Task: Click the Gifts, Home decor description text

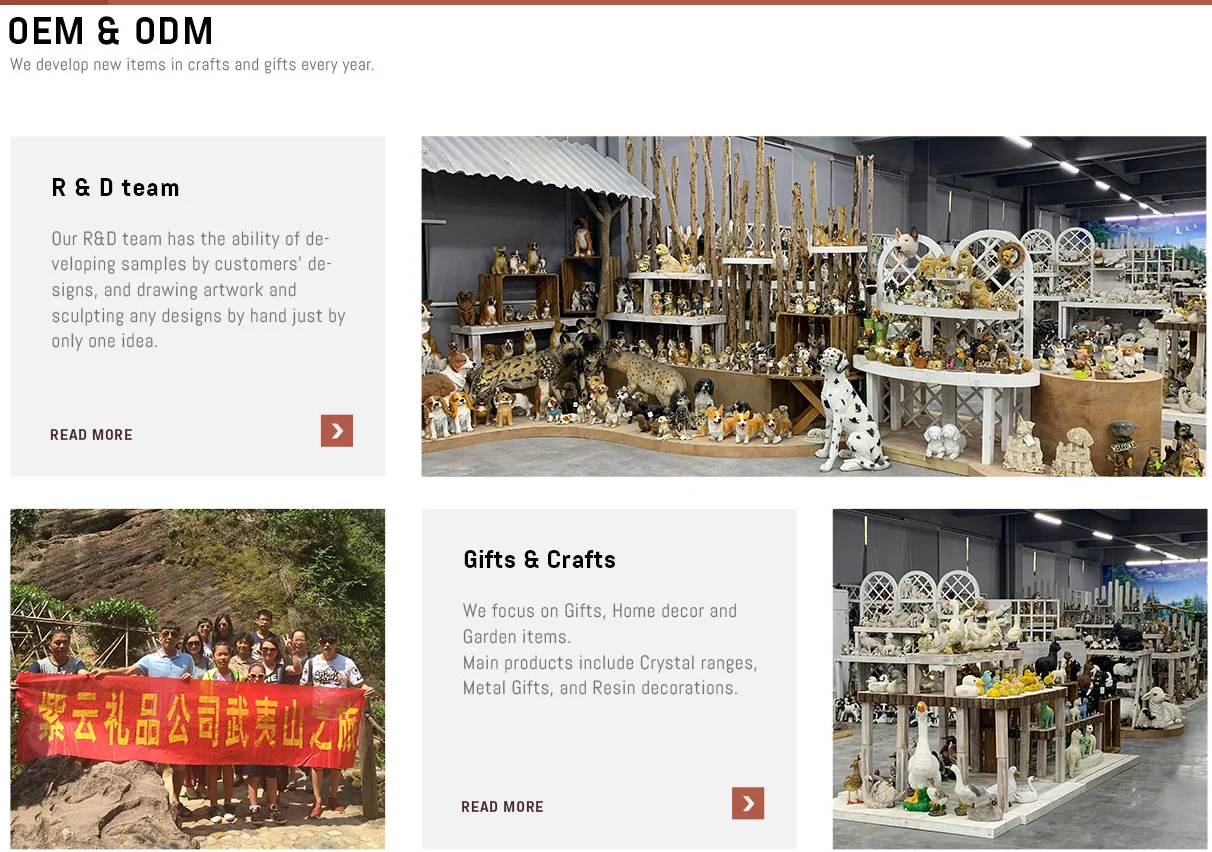Action: coord(610,649)
